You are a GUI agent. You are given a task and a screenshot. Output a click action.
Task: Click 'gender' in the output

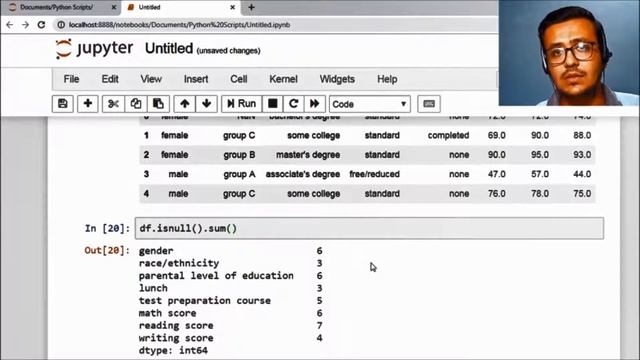pos(156,251)
